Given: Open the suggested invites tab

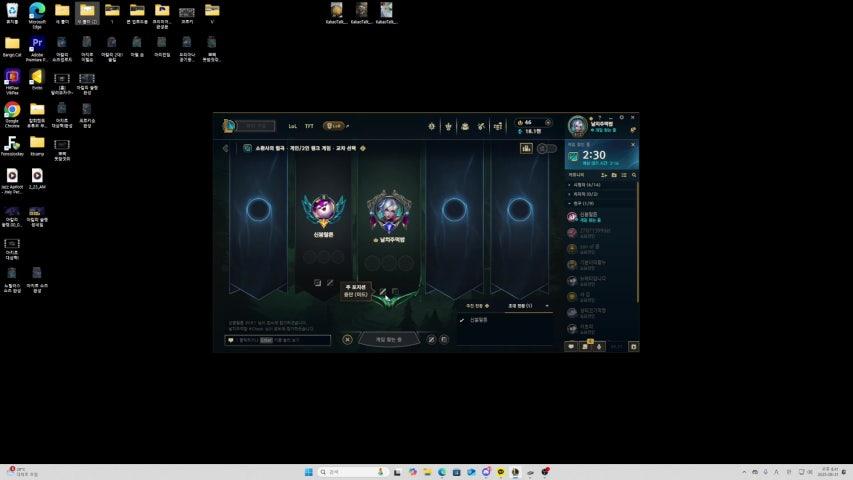Looking at the screenshot, I should coord(477,306).
